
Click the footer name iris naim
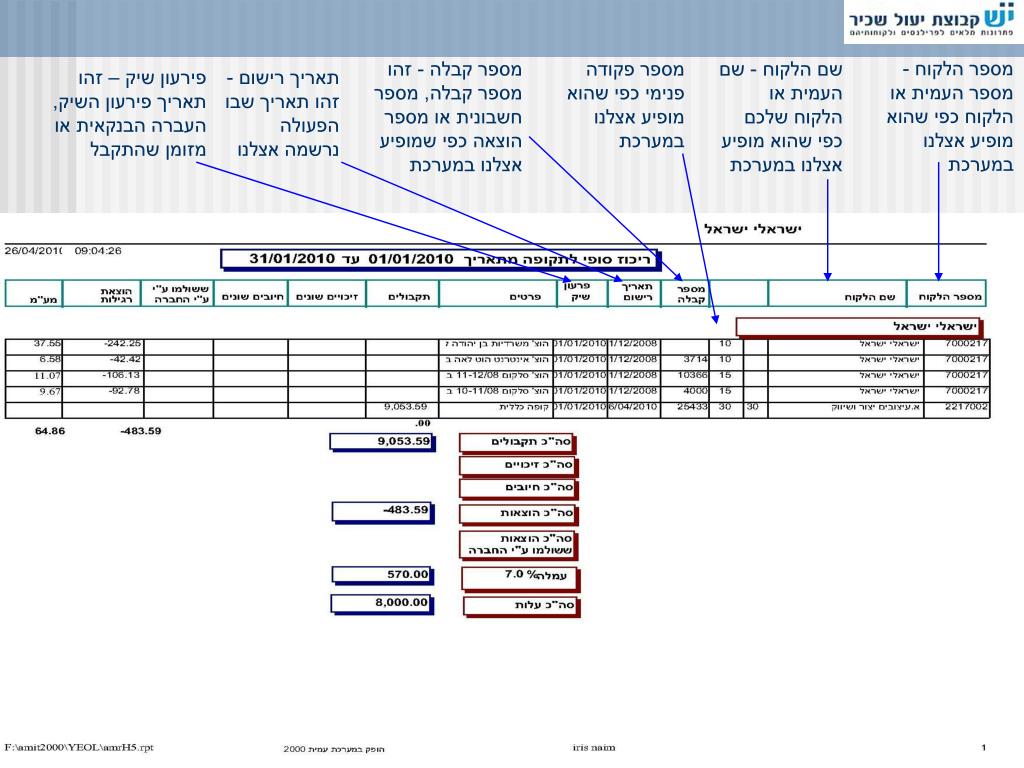(594, 748)
